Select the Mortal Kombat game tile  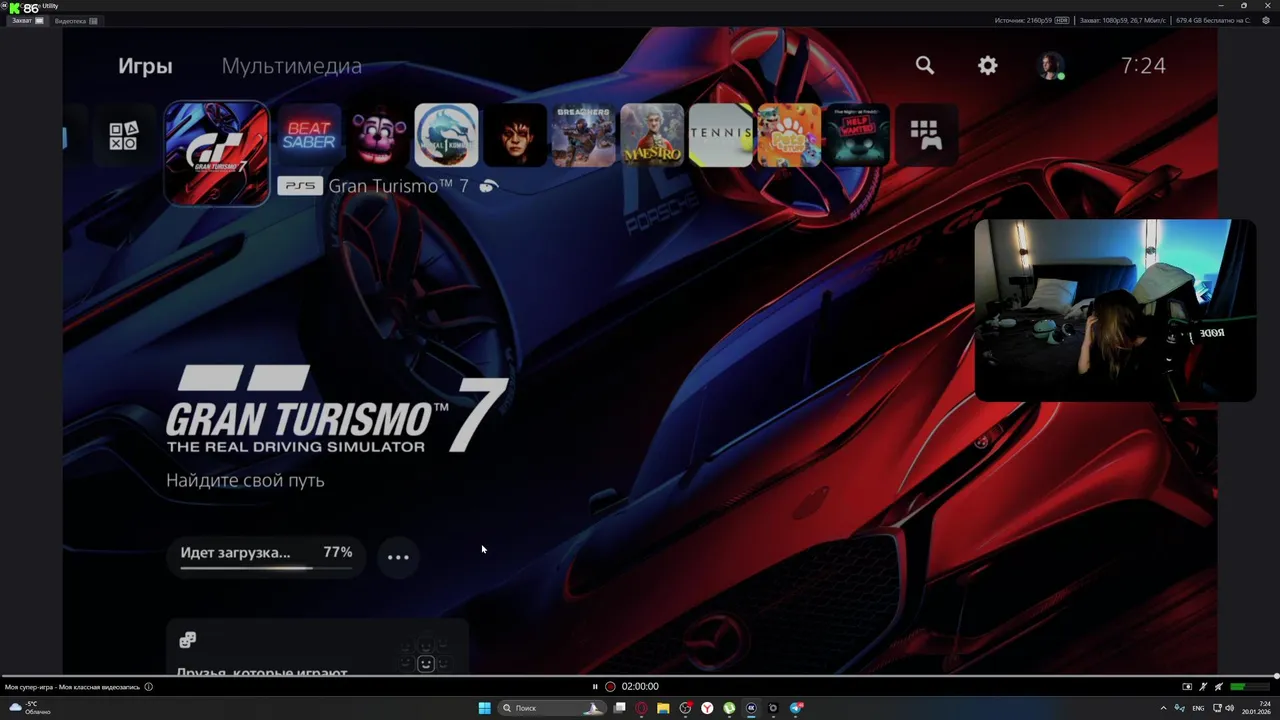(446, 135)
